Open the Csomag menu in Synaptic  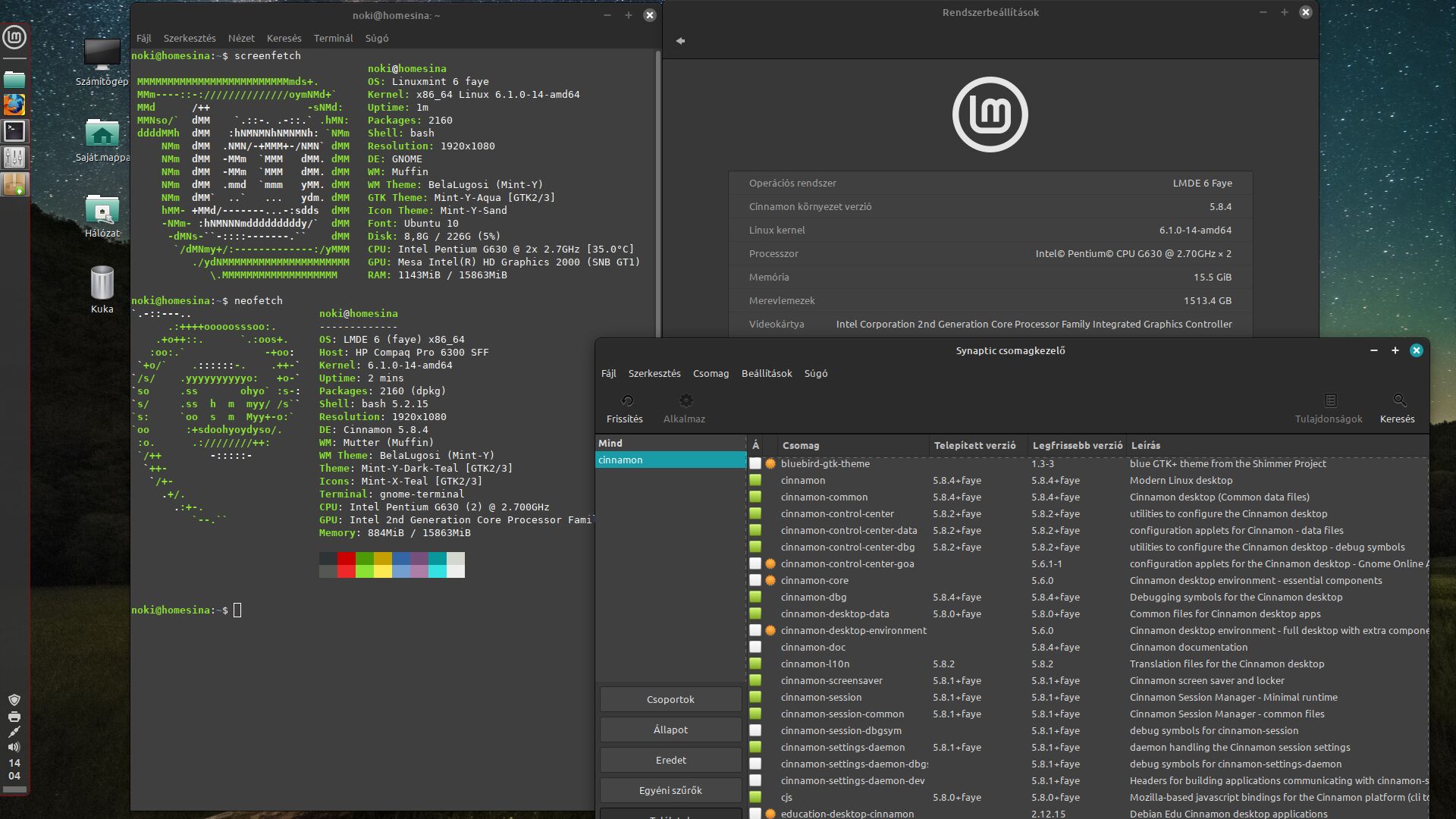[711, 373]
